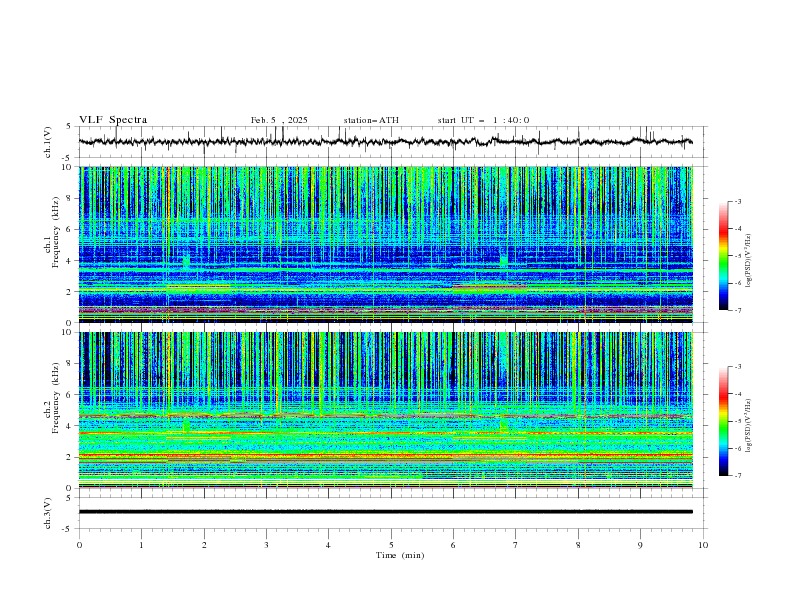Click the ch.2 PSD color scale bar
This screenshot has width=792, height=612.
pos(724,421)
